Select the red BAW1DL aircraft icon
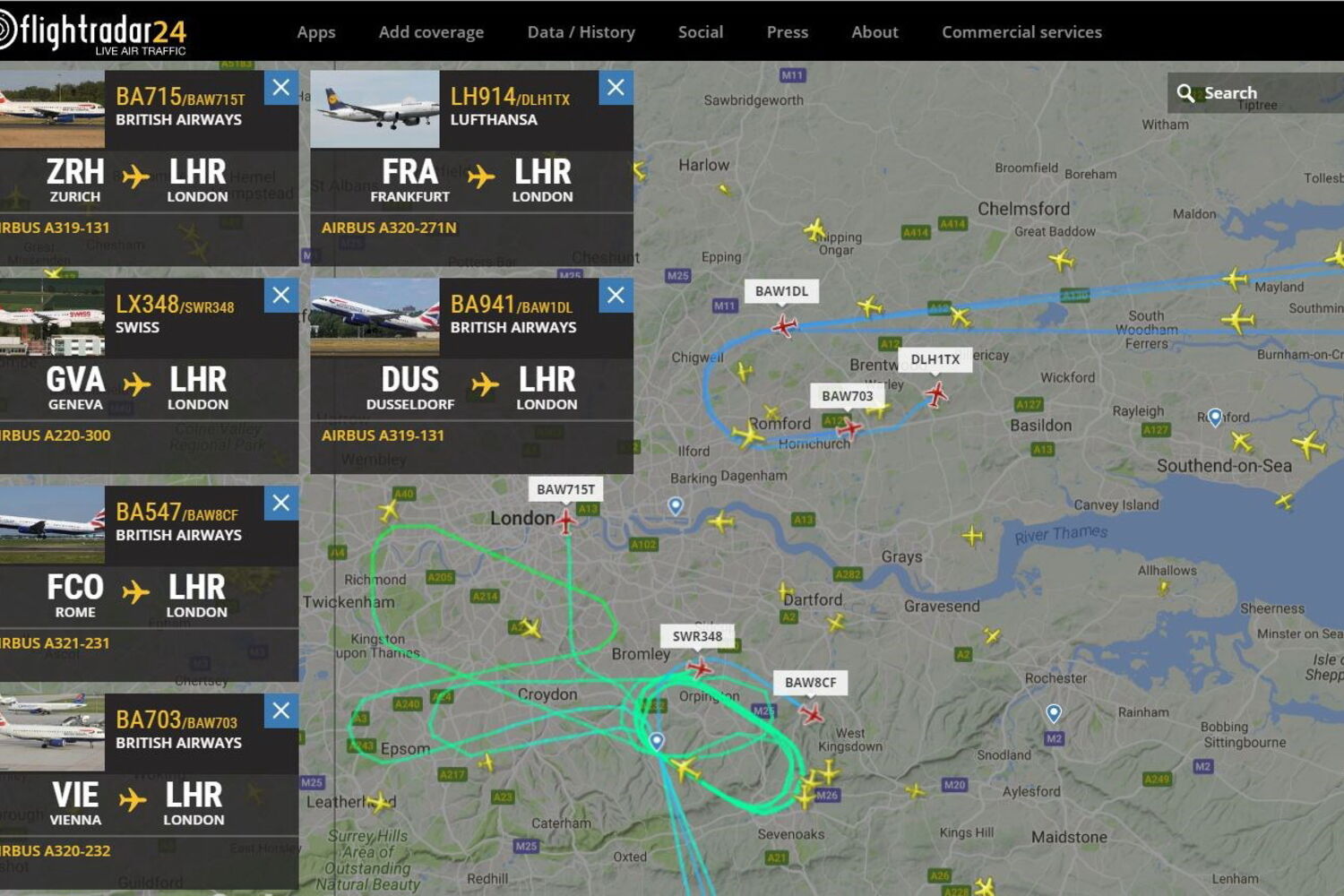Screen dimensions: 1344x896 pos(784,324)
